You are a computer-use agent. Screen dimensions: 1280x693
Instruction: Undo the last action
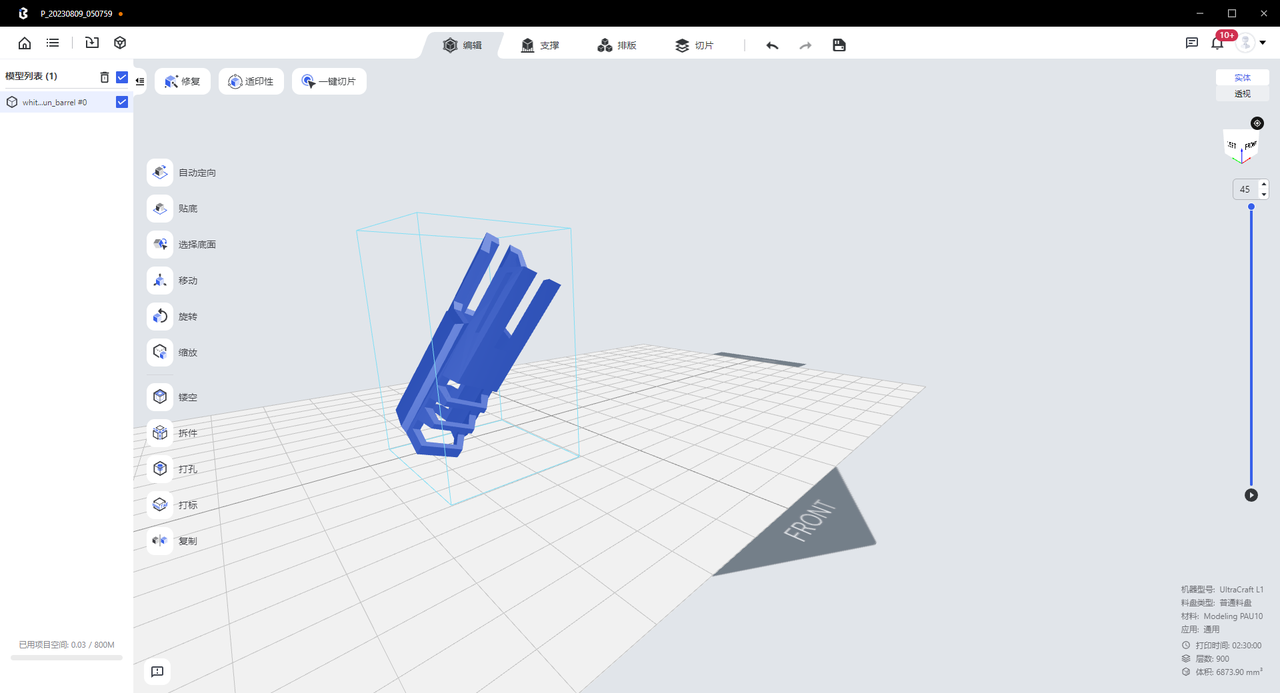(x=772, y=45)
